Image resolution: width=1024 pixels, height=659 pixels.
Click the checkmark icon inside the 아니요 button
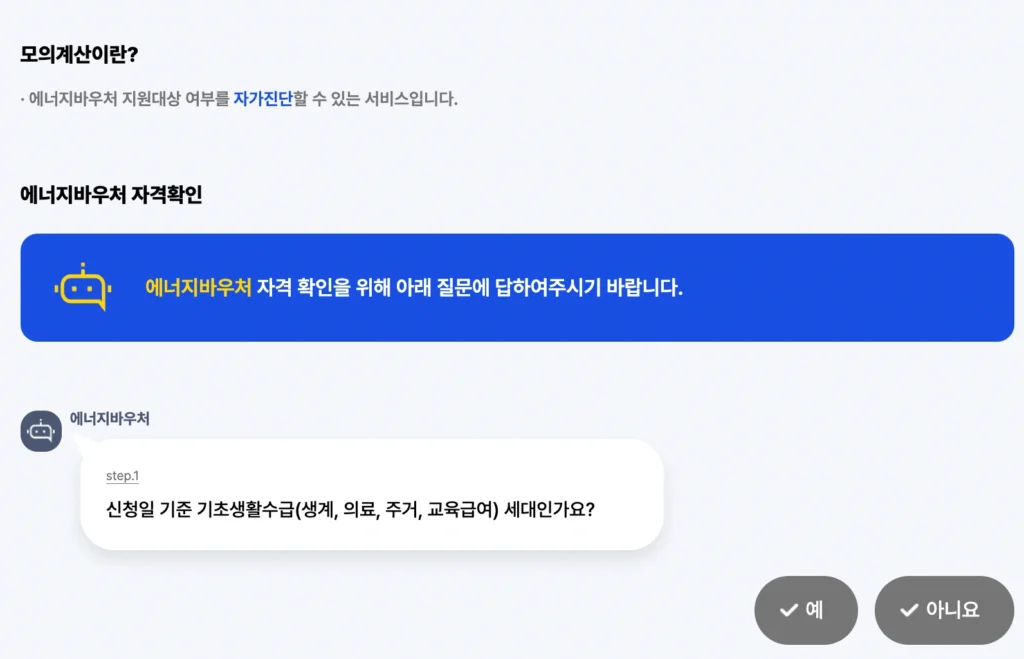(910, 610)
